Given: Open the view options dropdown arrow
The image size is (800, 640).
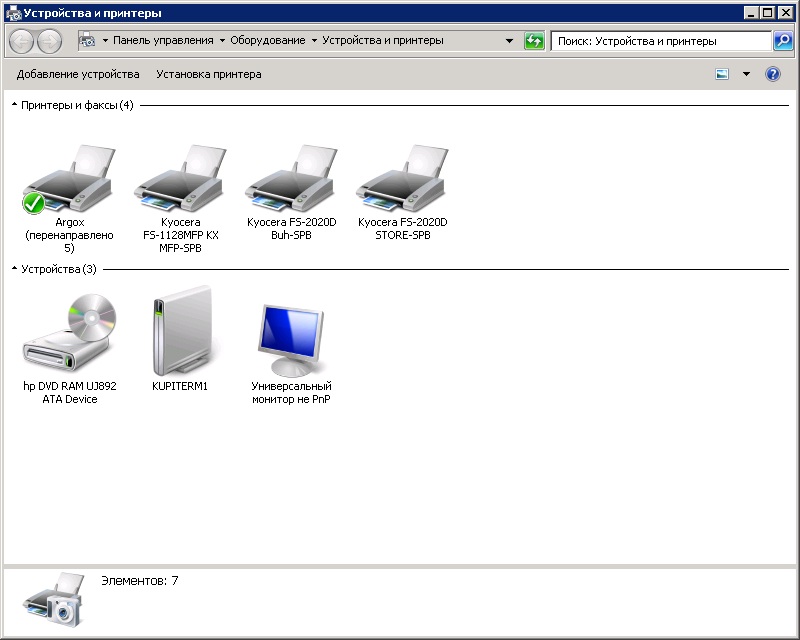Looking at the screenshot, I should [746, 74].
